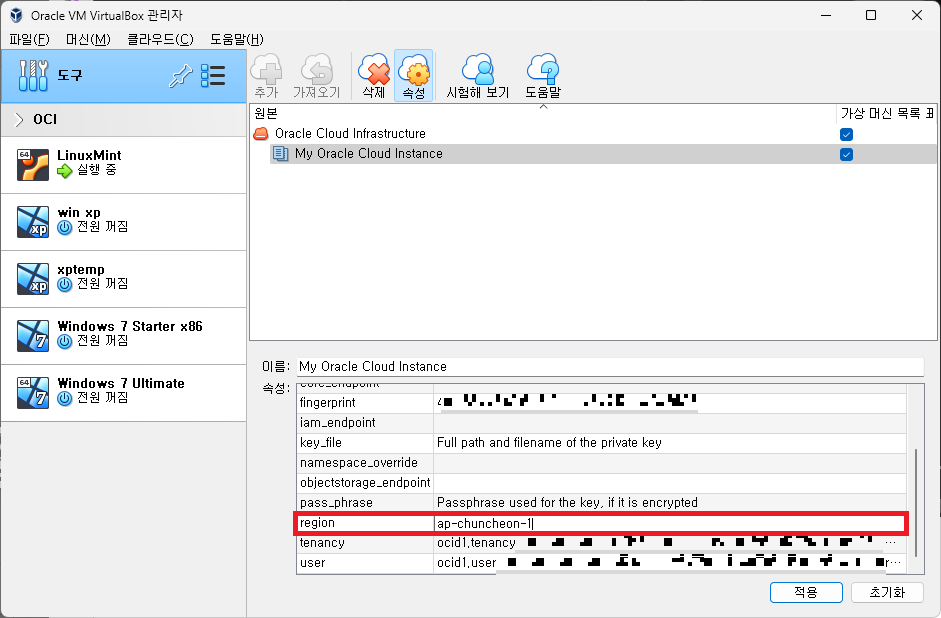Toggle My Oracle Cloud Instance VM list checkbox

coord(846,154)
